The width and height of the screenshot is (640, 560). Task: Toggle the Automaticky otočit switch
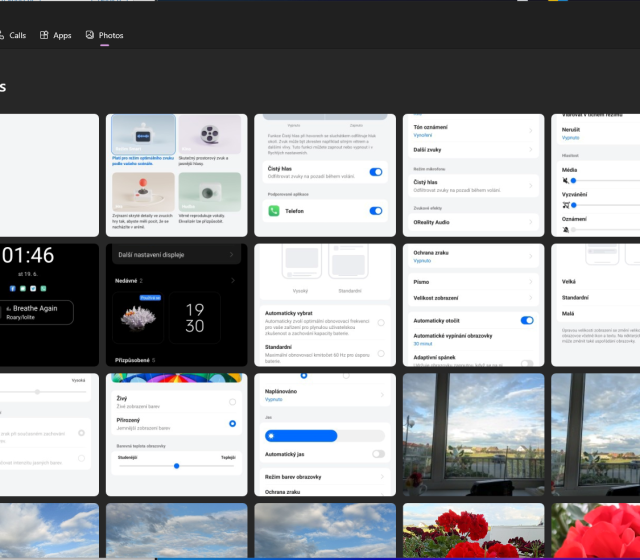coord(527,320)
